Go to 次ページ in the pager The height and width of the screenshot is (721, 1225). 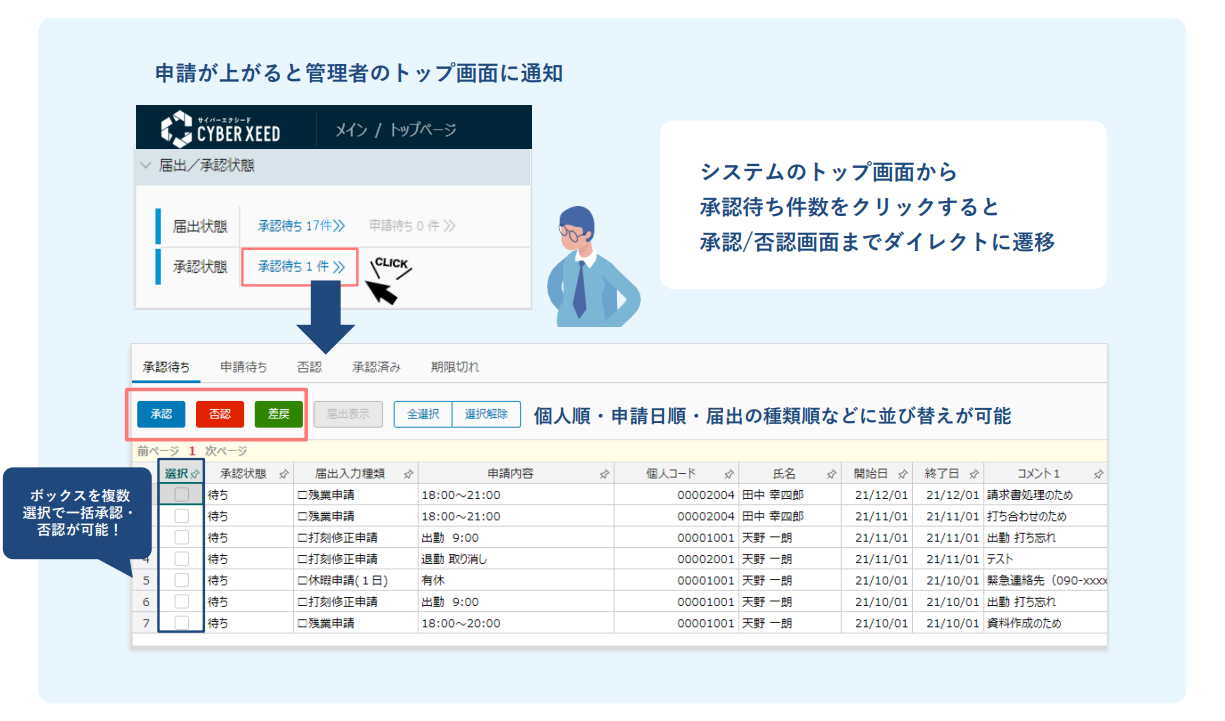(x=226, y=451)
